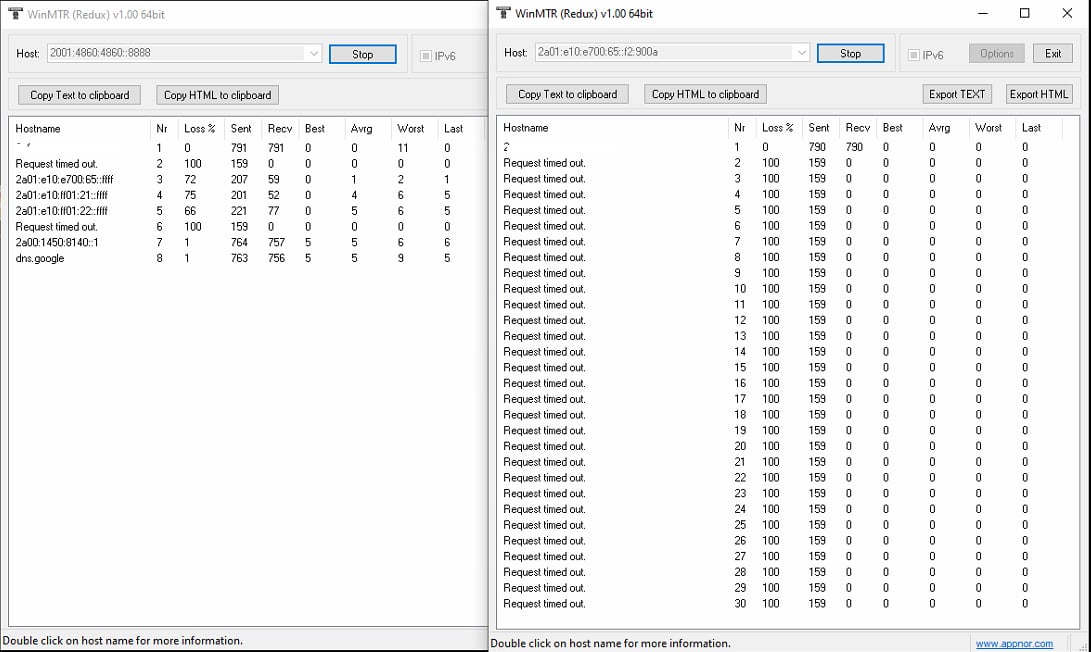Copy HTML to clipboard in the right window
This screenshot has width=1091, height=652.
pyautogui.click(x=705, y=94)
